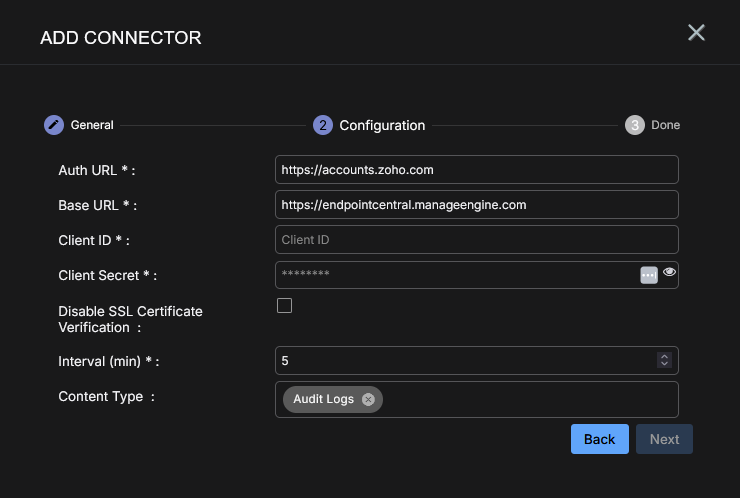Viewport: 740px width, 498px height.
Task: Decrease the Interval minutes value
Action: point(663,364)
